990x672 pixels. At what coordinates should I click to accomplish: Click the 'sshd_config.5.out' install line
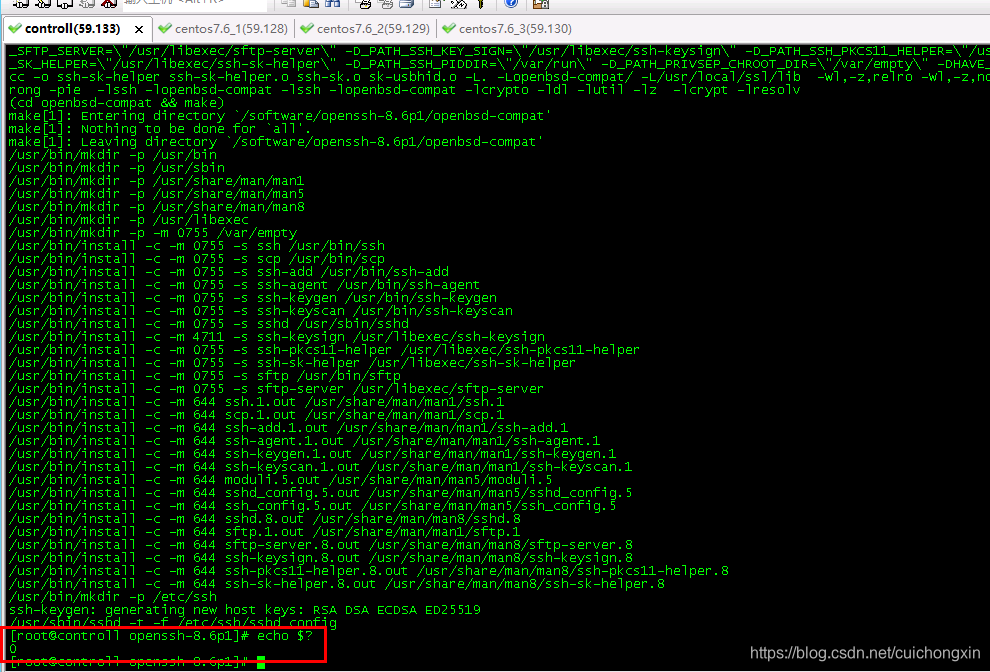point(320,493)
